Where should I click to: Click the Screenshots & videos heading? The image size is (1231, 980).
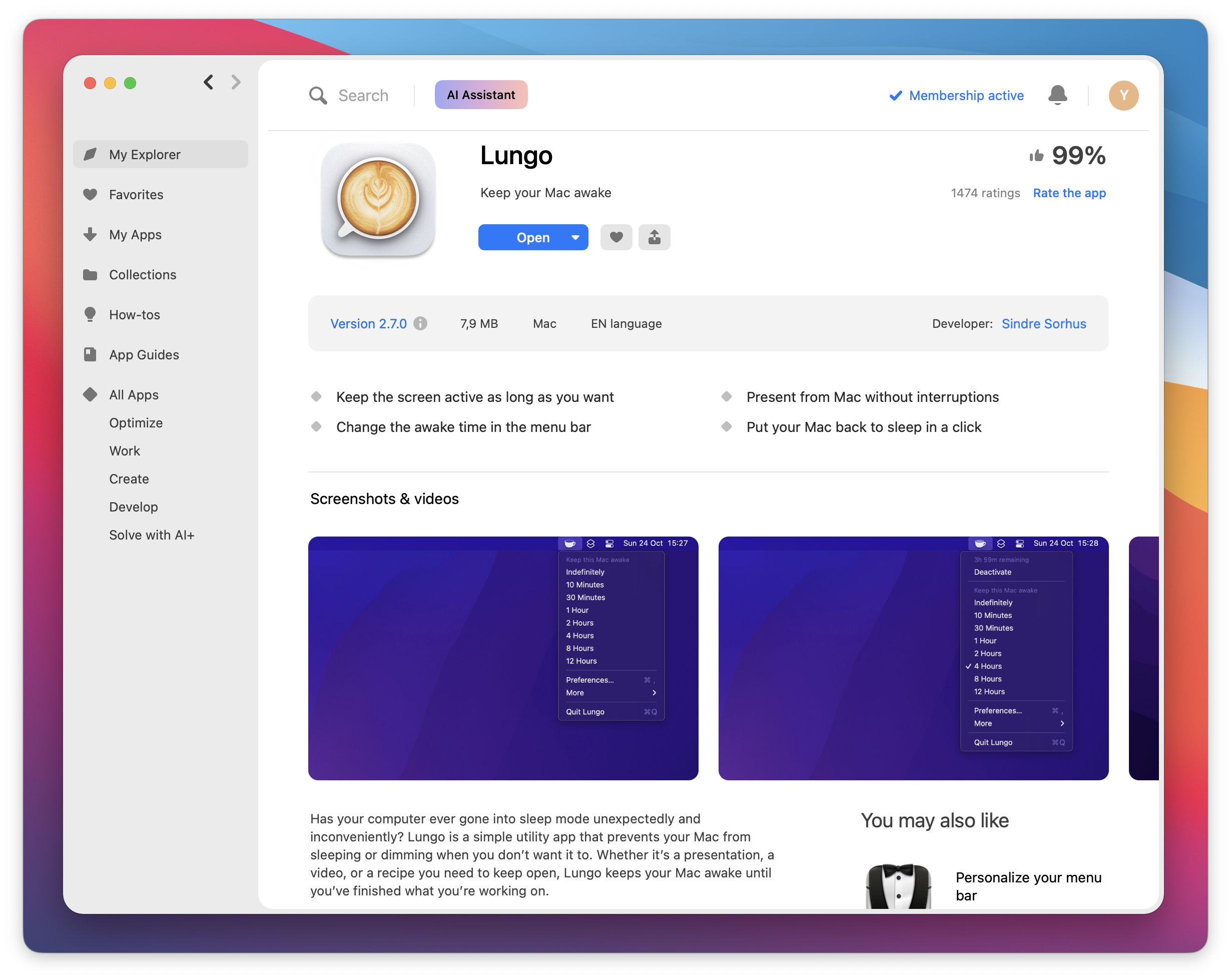(384, 499)
